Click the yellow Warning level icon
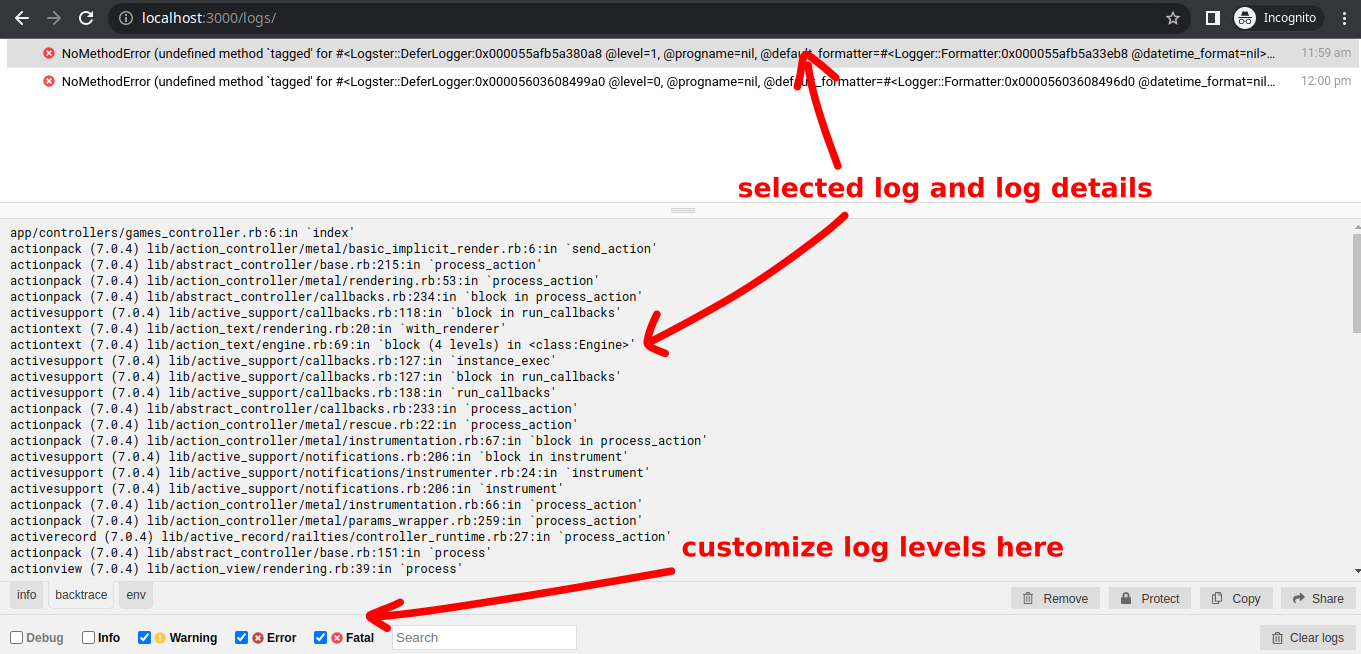The height and width of the screenshot is (654, 1361). click(159, 637)
